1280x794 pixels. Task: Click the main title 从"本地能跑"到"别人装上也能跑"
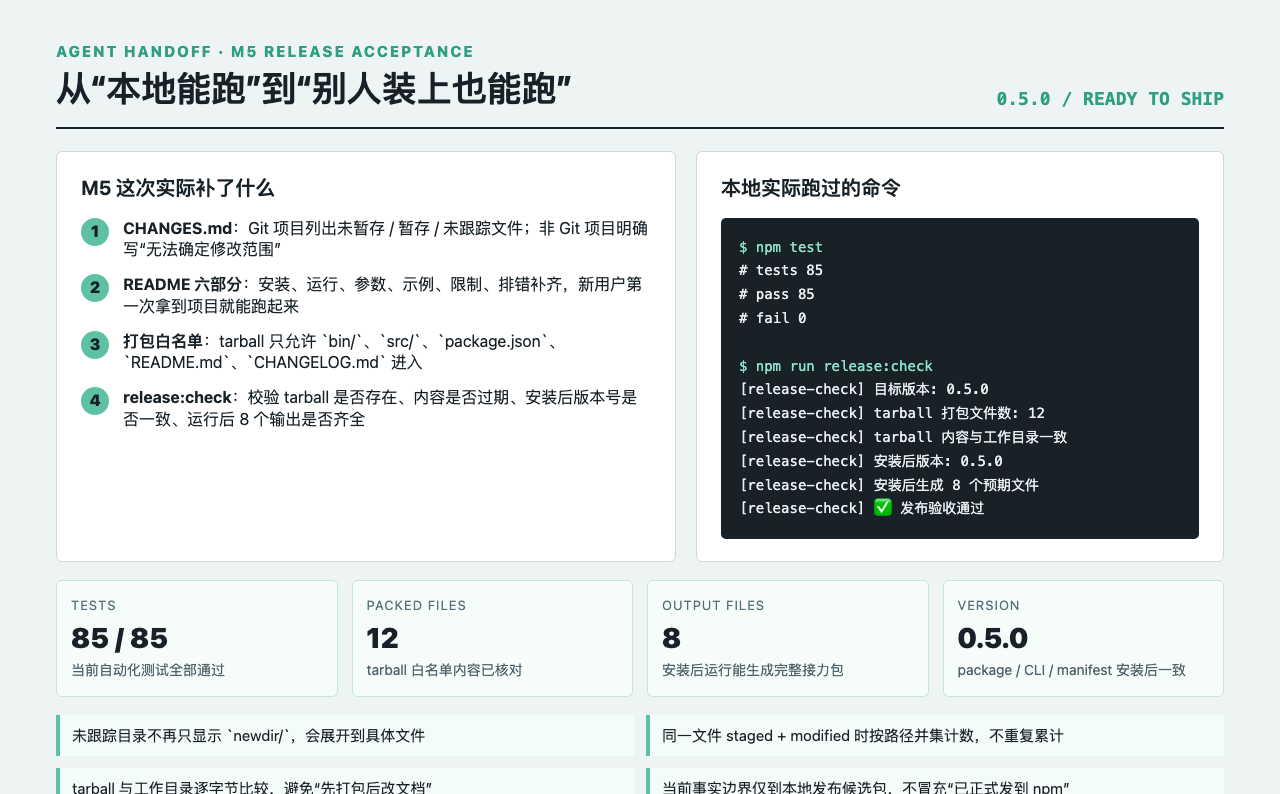(313, 90)
